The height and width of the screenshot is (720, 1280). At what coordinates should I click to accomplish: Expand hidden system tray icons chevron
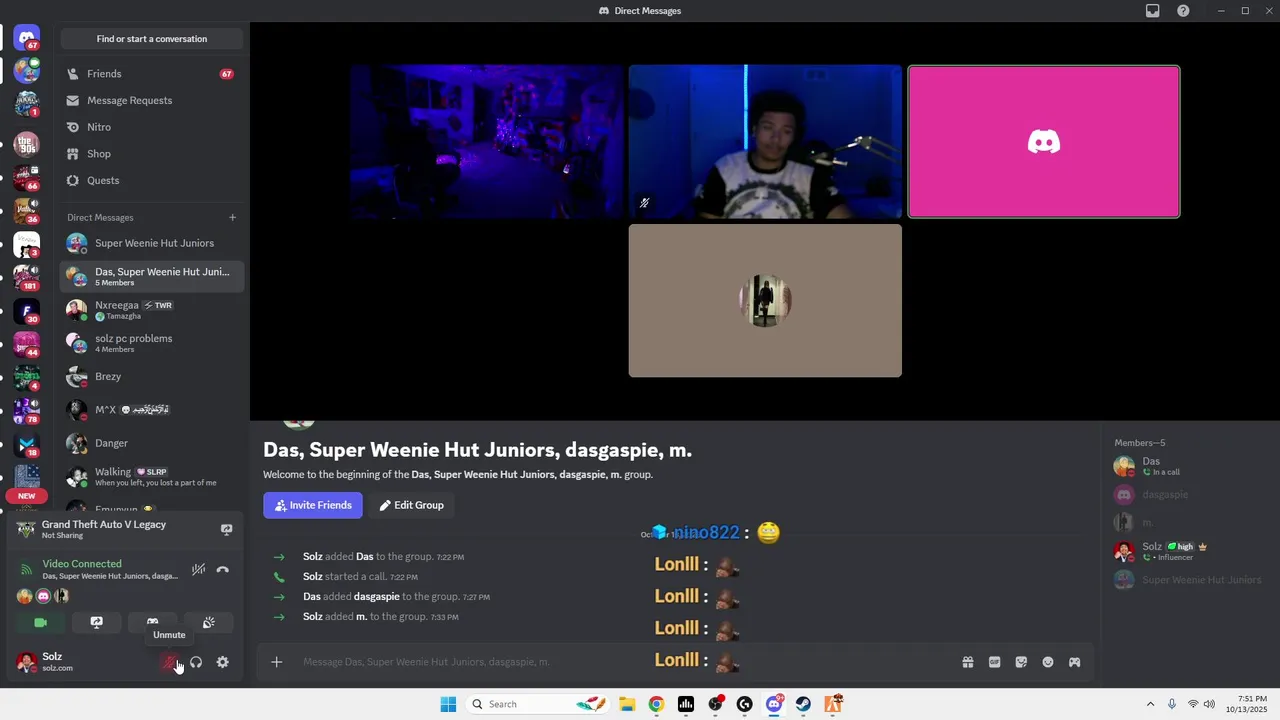pos(1150,704)
